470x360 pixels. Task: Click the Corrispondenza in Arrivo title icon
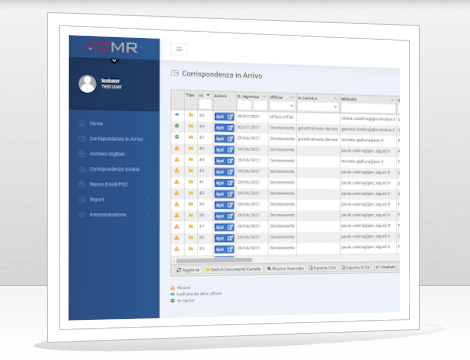coord(175,73)
